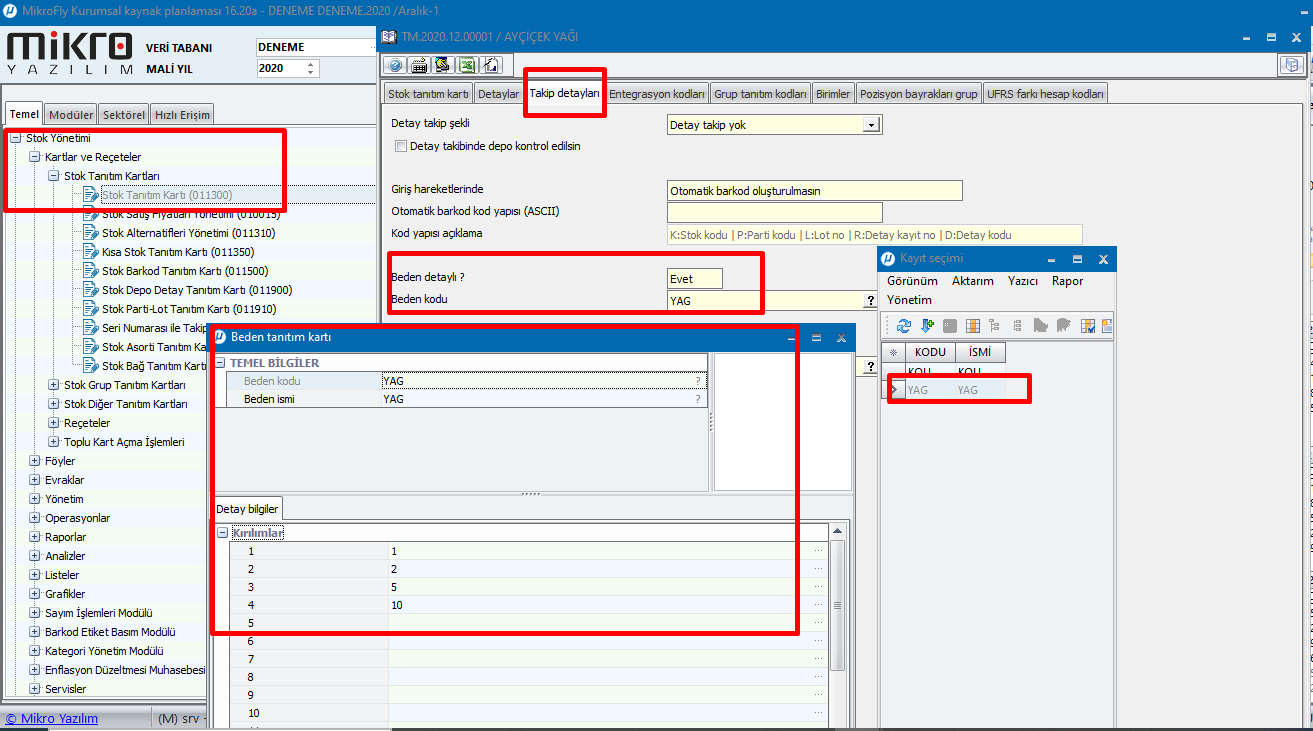Open Birimler tab
Screen dimensions: 1313x731
833,94
